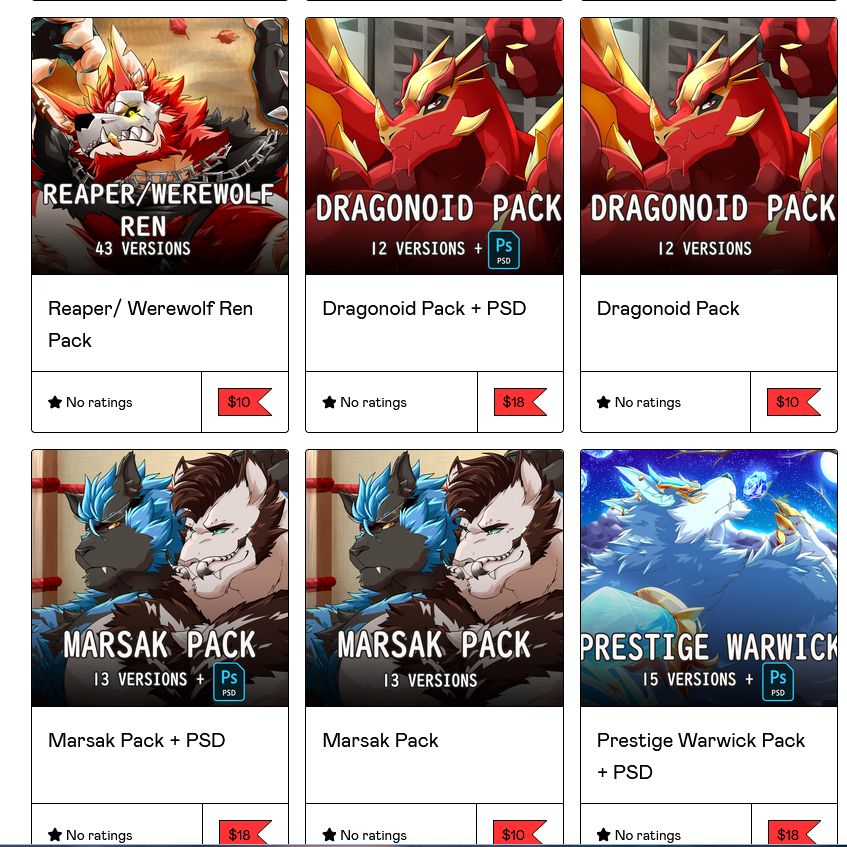Click the Prestige Warwick Pack + PSD title
847x847 pixels.
701,756
